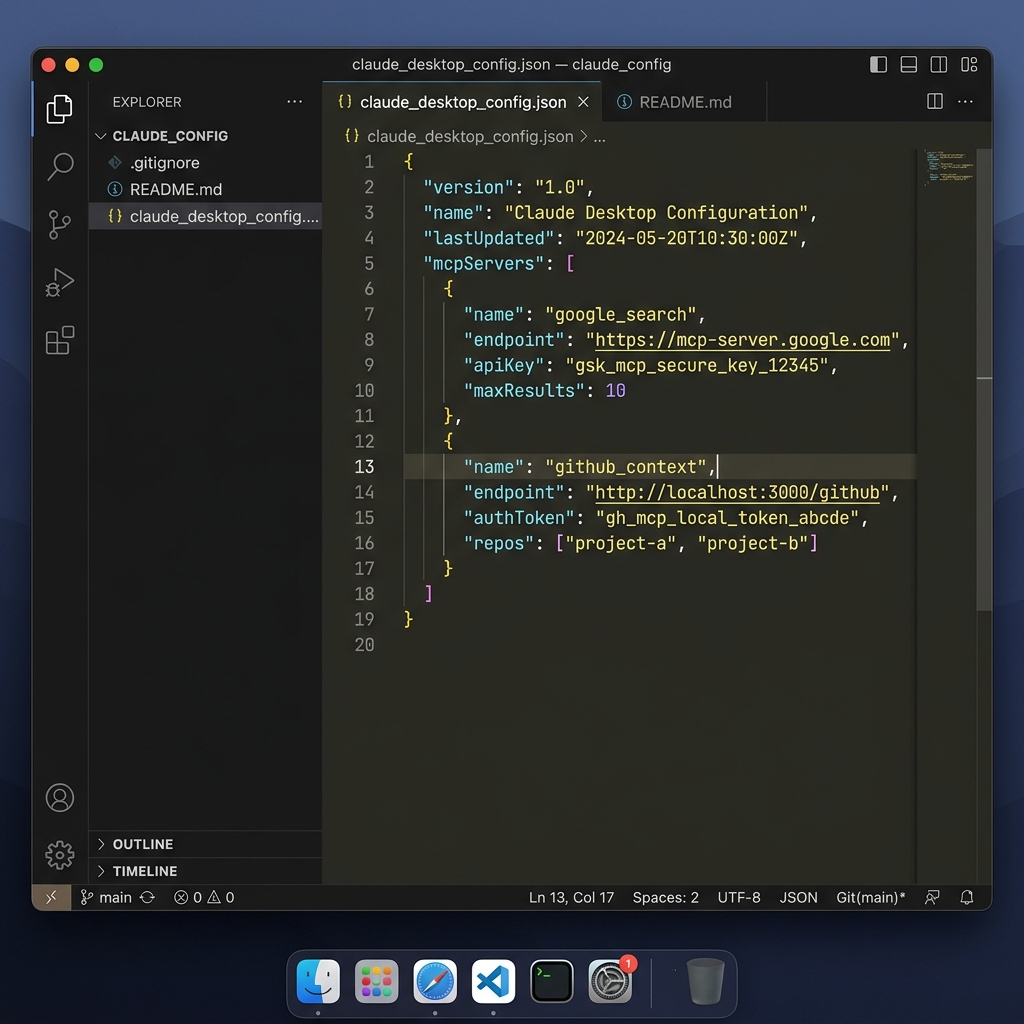The image size is (1024, 1024).
Task: Open the Search view in activity bar
Action: [59, 167]
